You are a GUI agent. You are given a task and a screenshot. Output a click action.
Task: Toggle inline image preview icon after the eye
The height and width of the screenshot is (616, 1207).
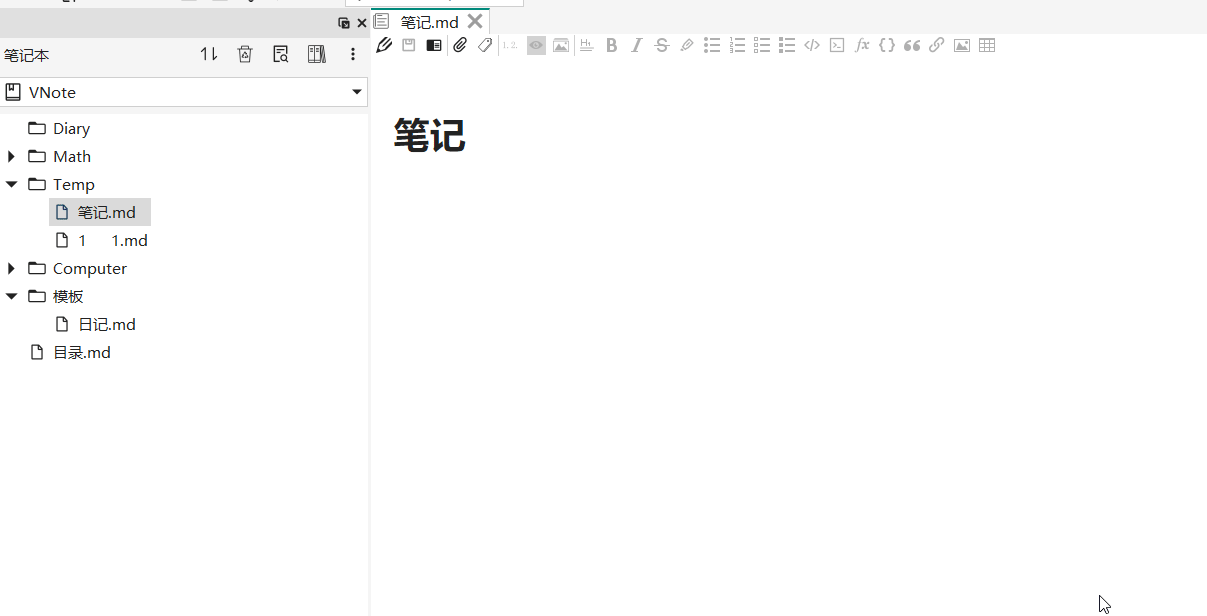click(x=561, y=45)
